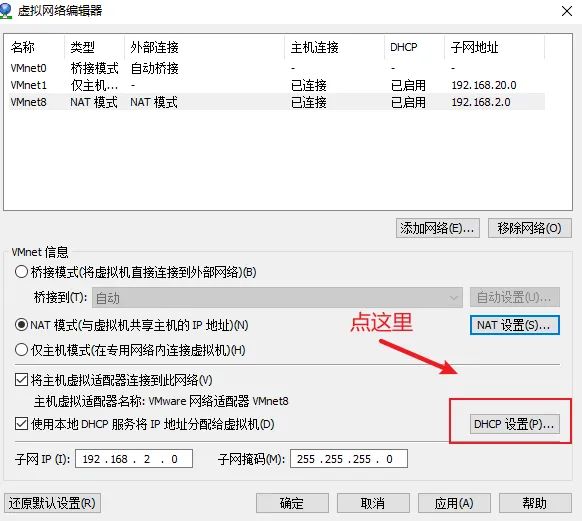Toggle 使用本地 DHCP 服务 checkbox
Screen dimensions: 582x521
[x=21, y=424]
